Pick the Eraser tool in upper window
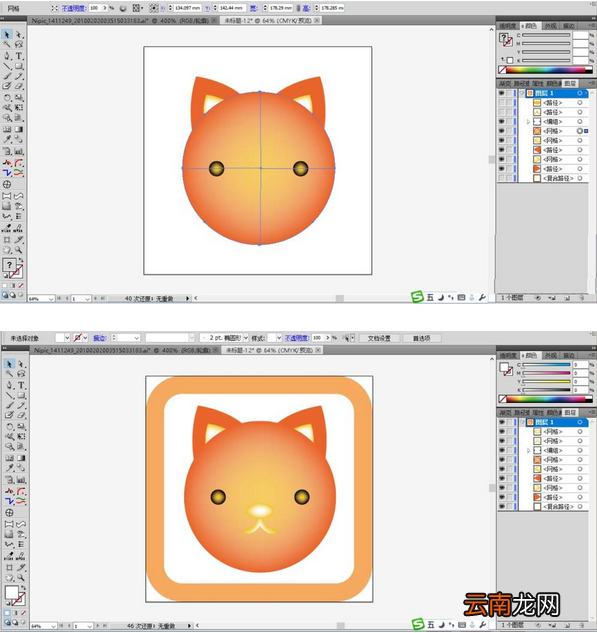 click(19, 86)
